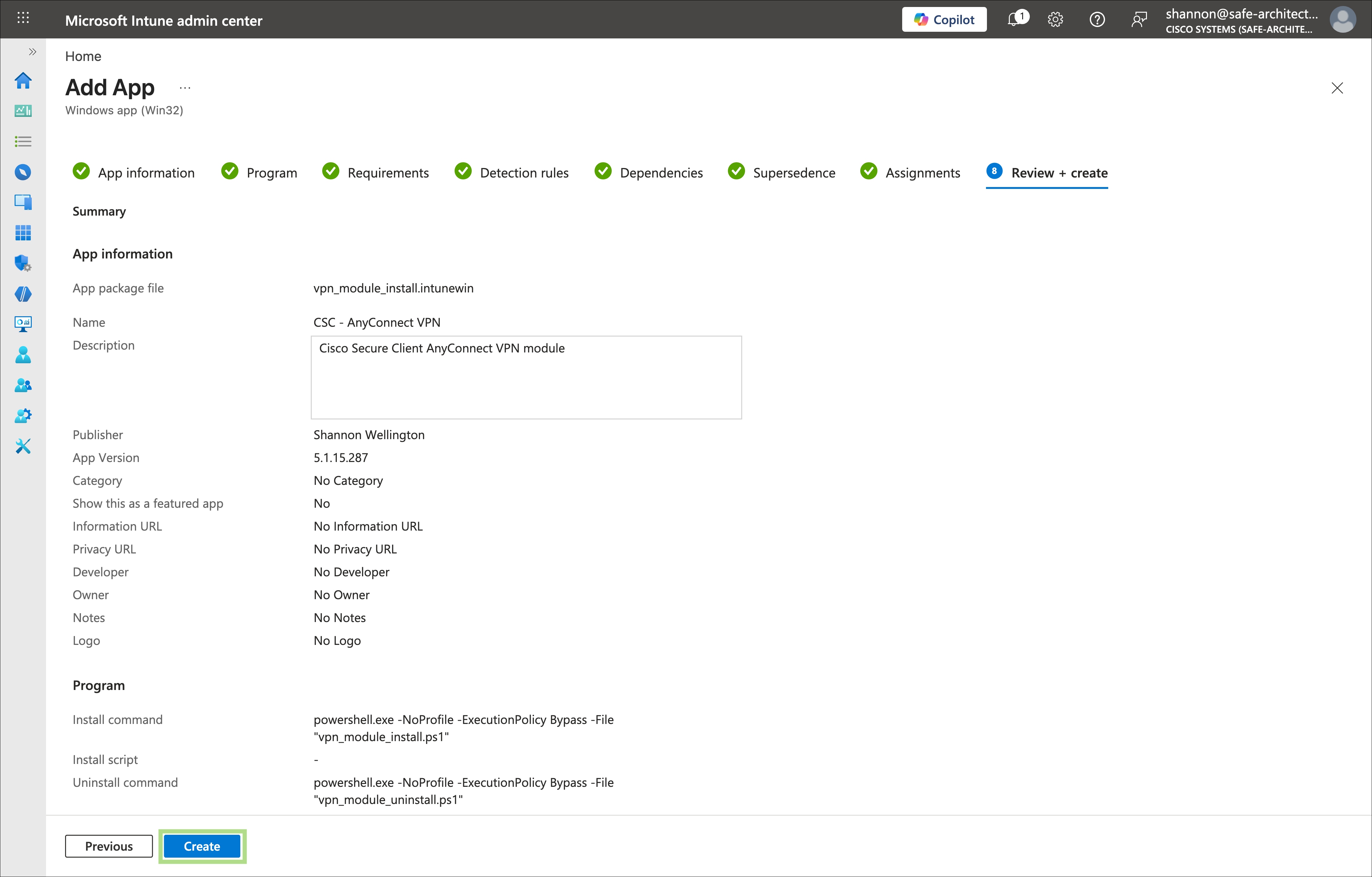Open the app launcher waffle icon
This screenshot has height=877, width=1372.
23,18
